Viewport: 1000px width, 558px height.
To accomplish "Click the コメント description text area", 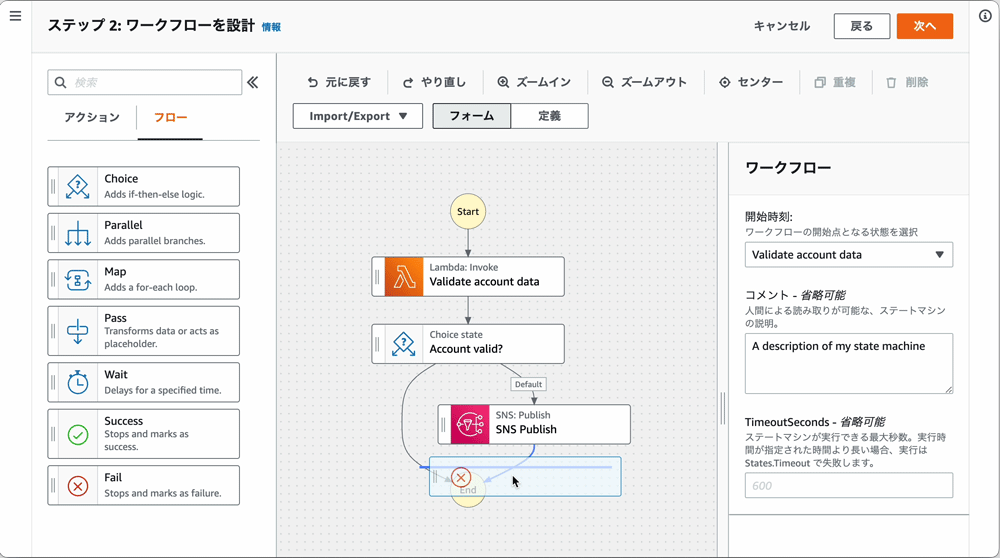I will pyautogui.click(x=849, y=363).
